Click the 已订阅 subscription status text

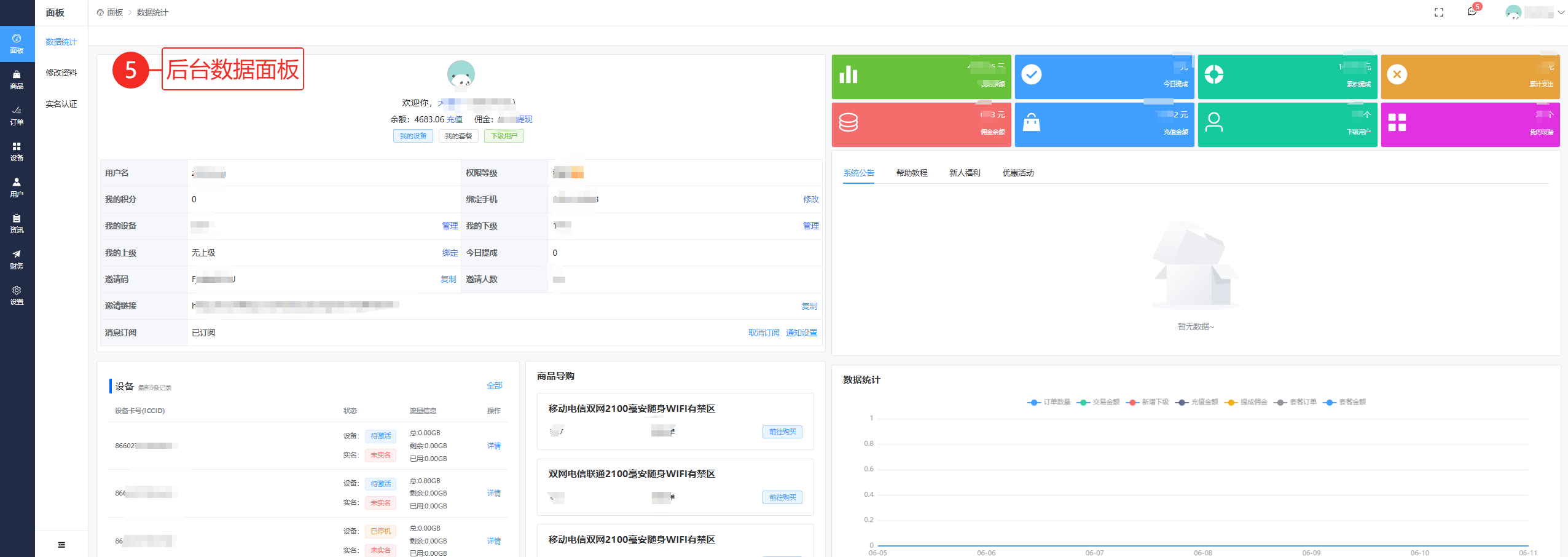(203, 333)
